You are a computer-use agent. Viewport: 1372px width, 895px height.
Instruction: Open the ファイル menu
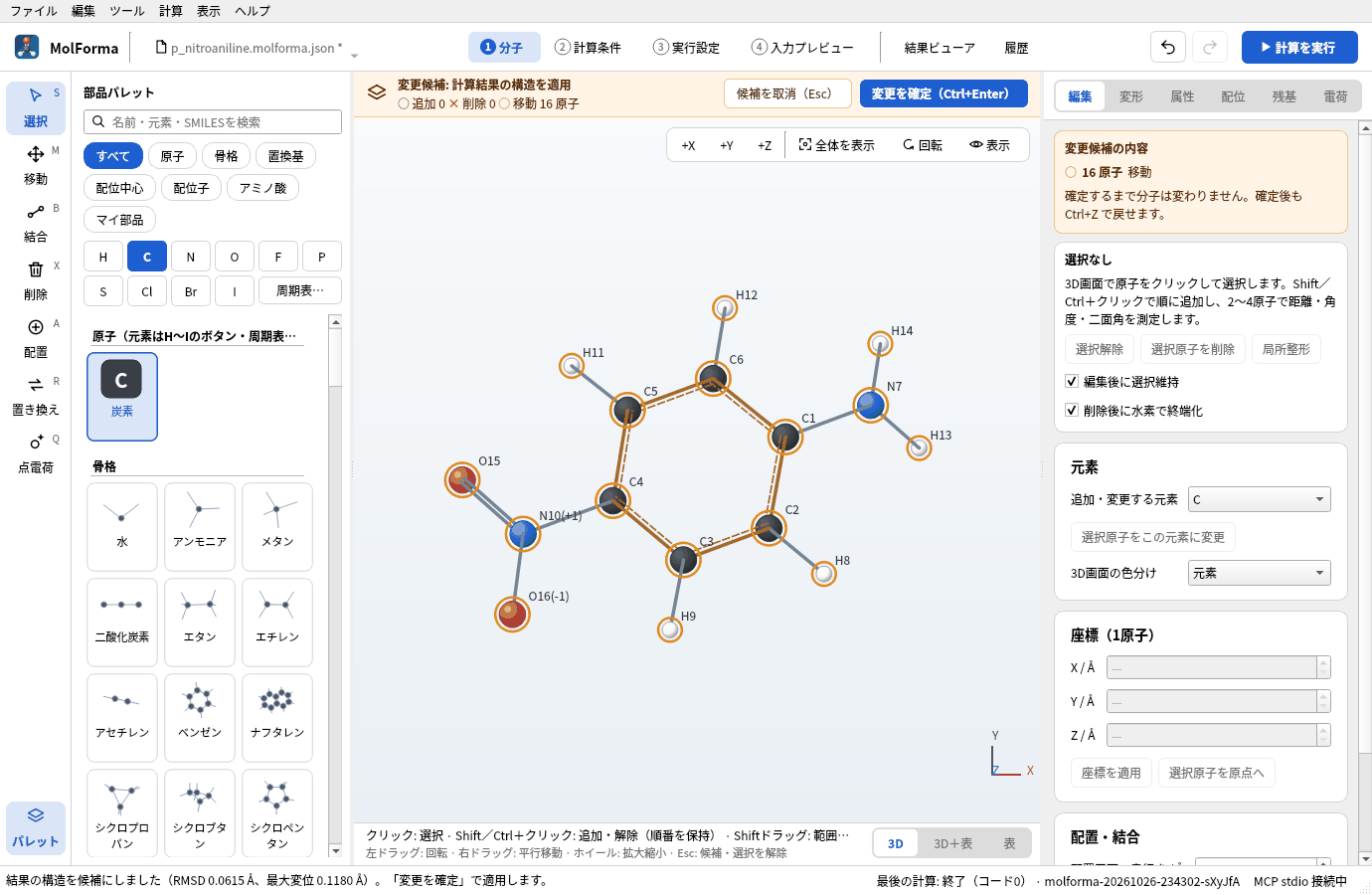[34, 11]
